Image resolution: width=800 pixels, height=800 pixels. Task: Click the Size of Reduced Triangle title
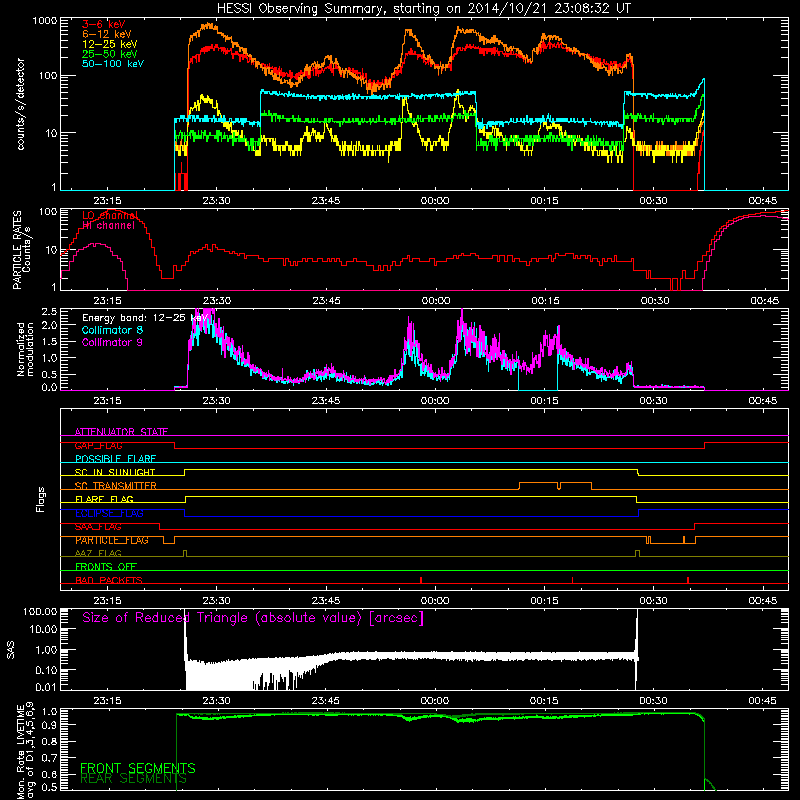(253, 618)
